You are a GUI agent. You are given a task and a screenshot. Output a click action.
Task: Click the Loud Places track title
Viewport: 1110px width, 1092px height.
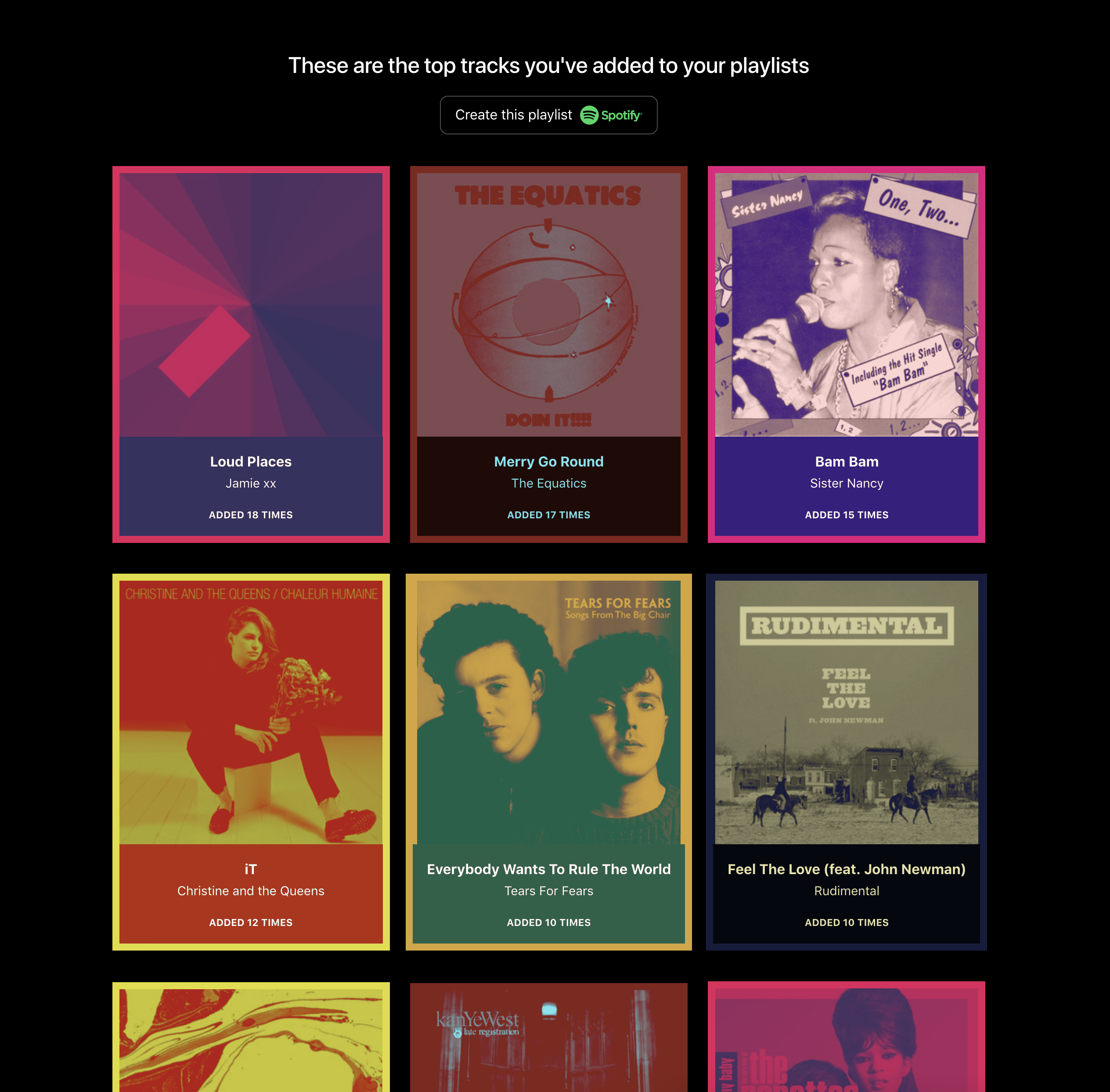coord(251,462)
